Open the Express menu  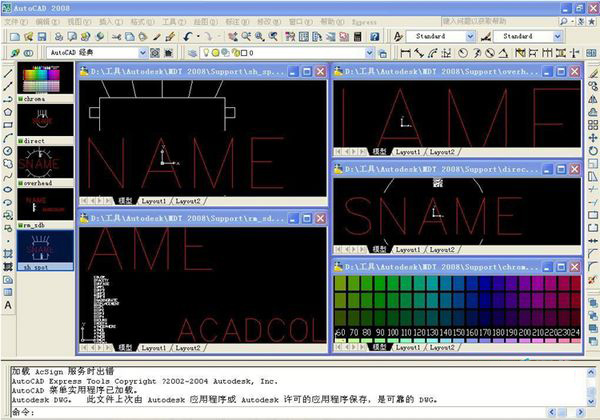(x=364, y=22)
